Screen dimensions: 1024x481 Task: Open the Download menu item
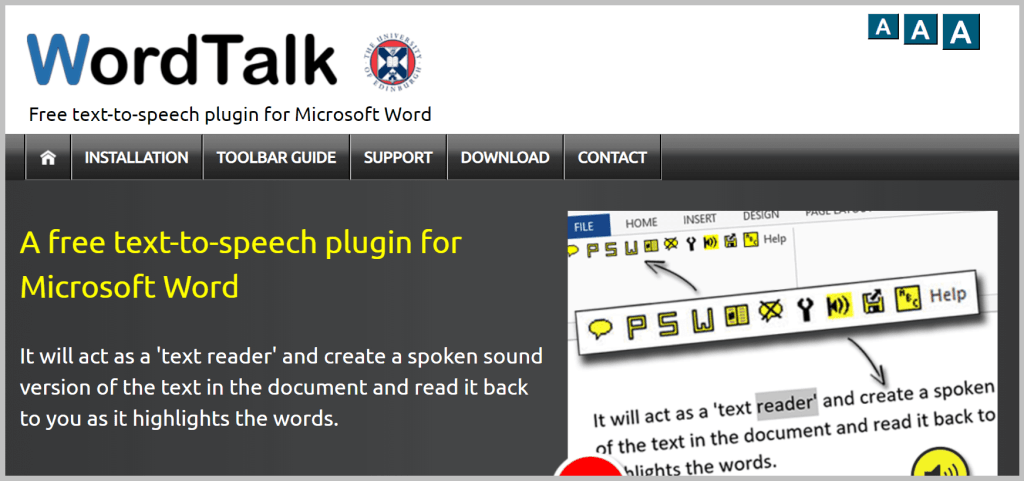[x=505, y=157]
